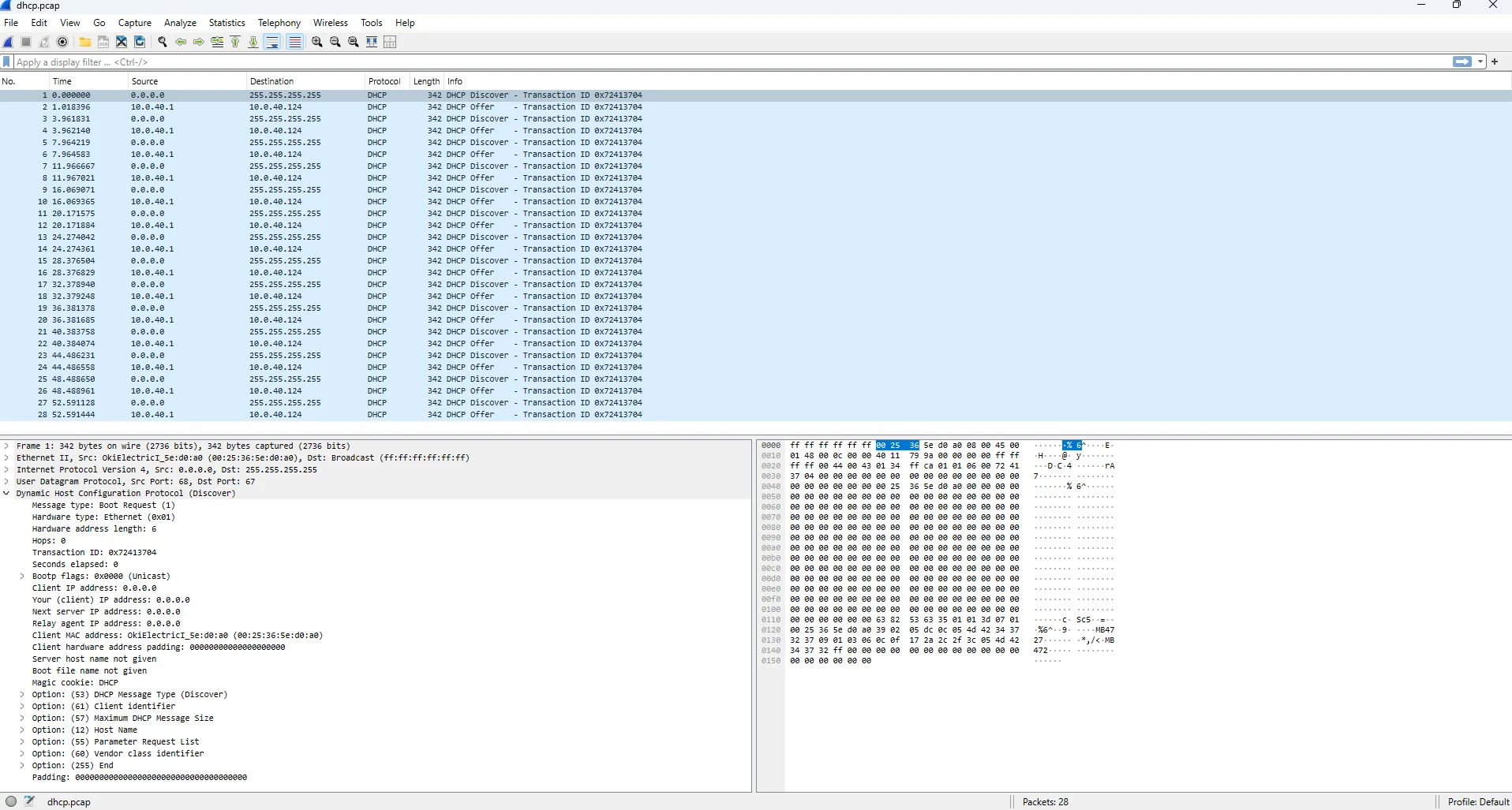The width and height of the screenshot is (1512, 810).
Task: Click the stop capture square icon
Action: [26, 42]
